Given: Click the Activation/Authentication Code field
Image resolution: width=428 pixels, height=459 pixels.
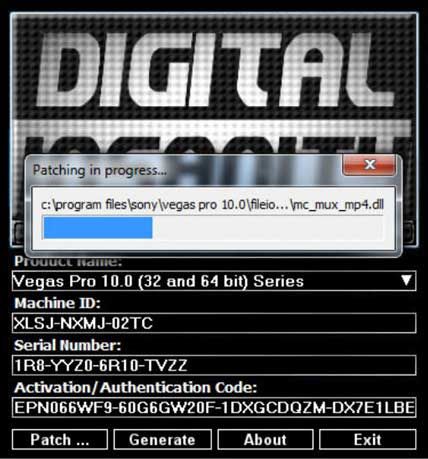Looking at the screenshot, I should pyautogui.click(x=214, y=407).
